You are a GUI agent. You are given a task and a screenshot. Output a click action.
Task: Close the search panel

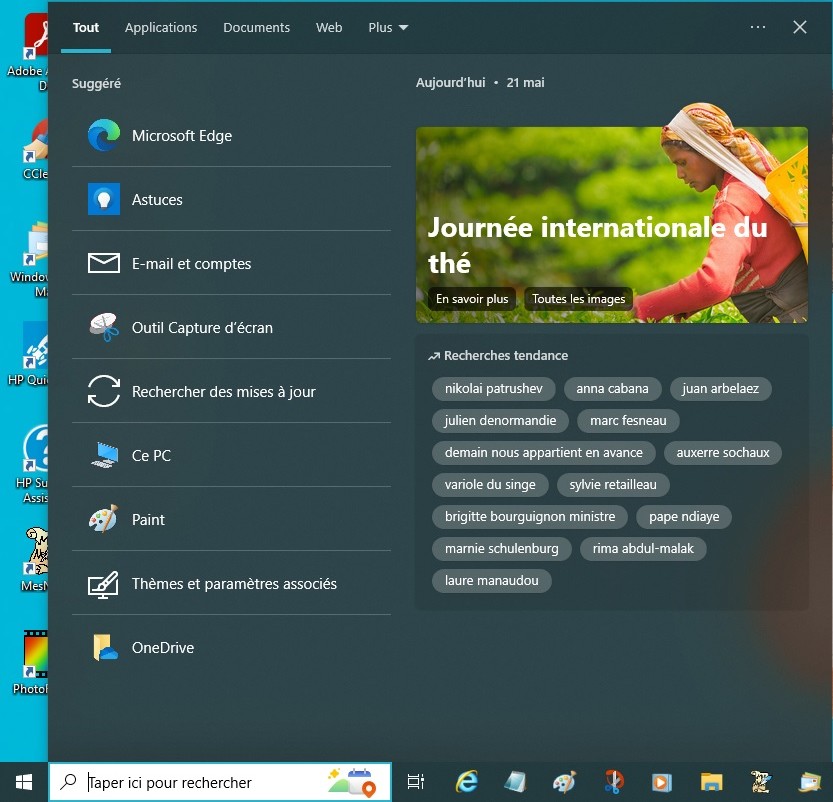tap(800, 27)
